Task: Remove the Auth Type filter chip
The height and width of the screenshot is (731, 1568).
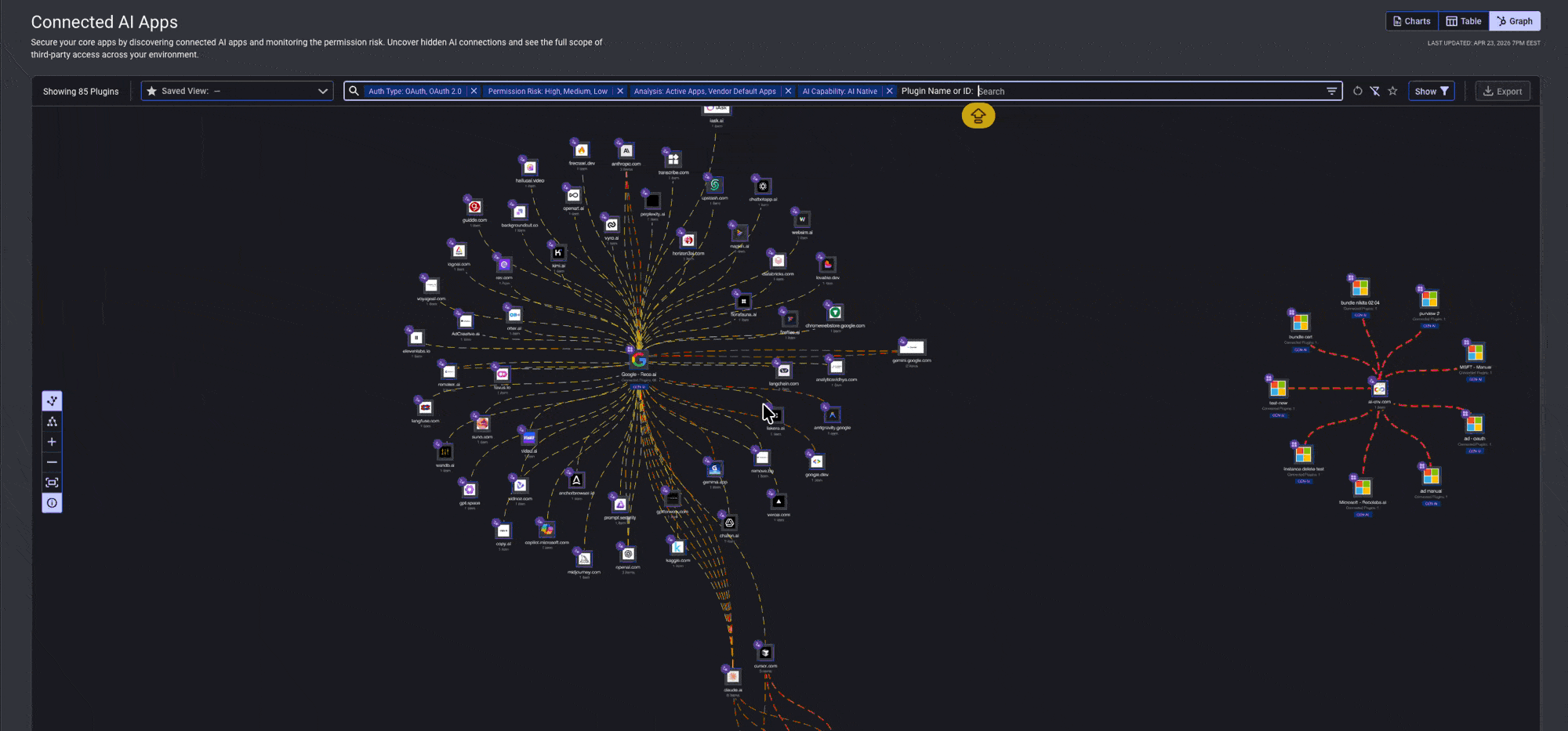Action: coord(474,91)
